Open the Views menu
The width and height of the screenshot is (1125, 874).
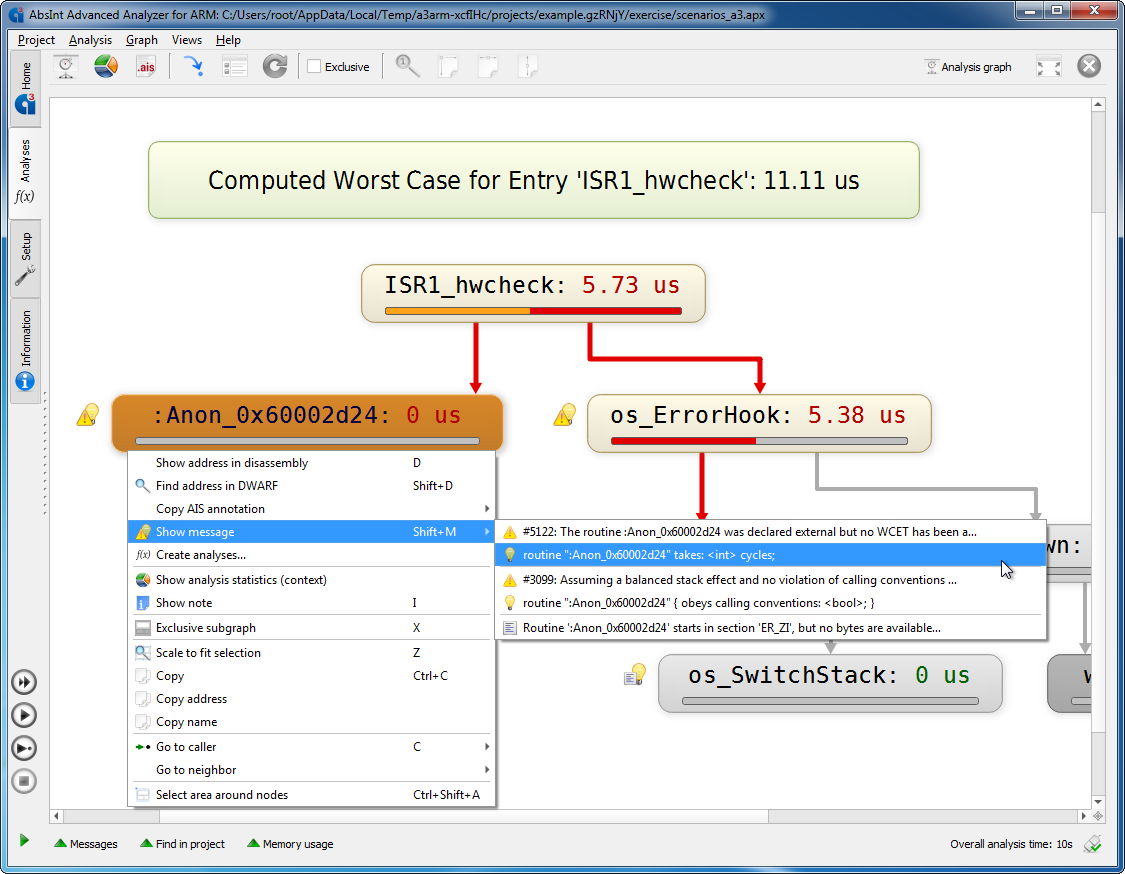(x=187, y=40)
